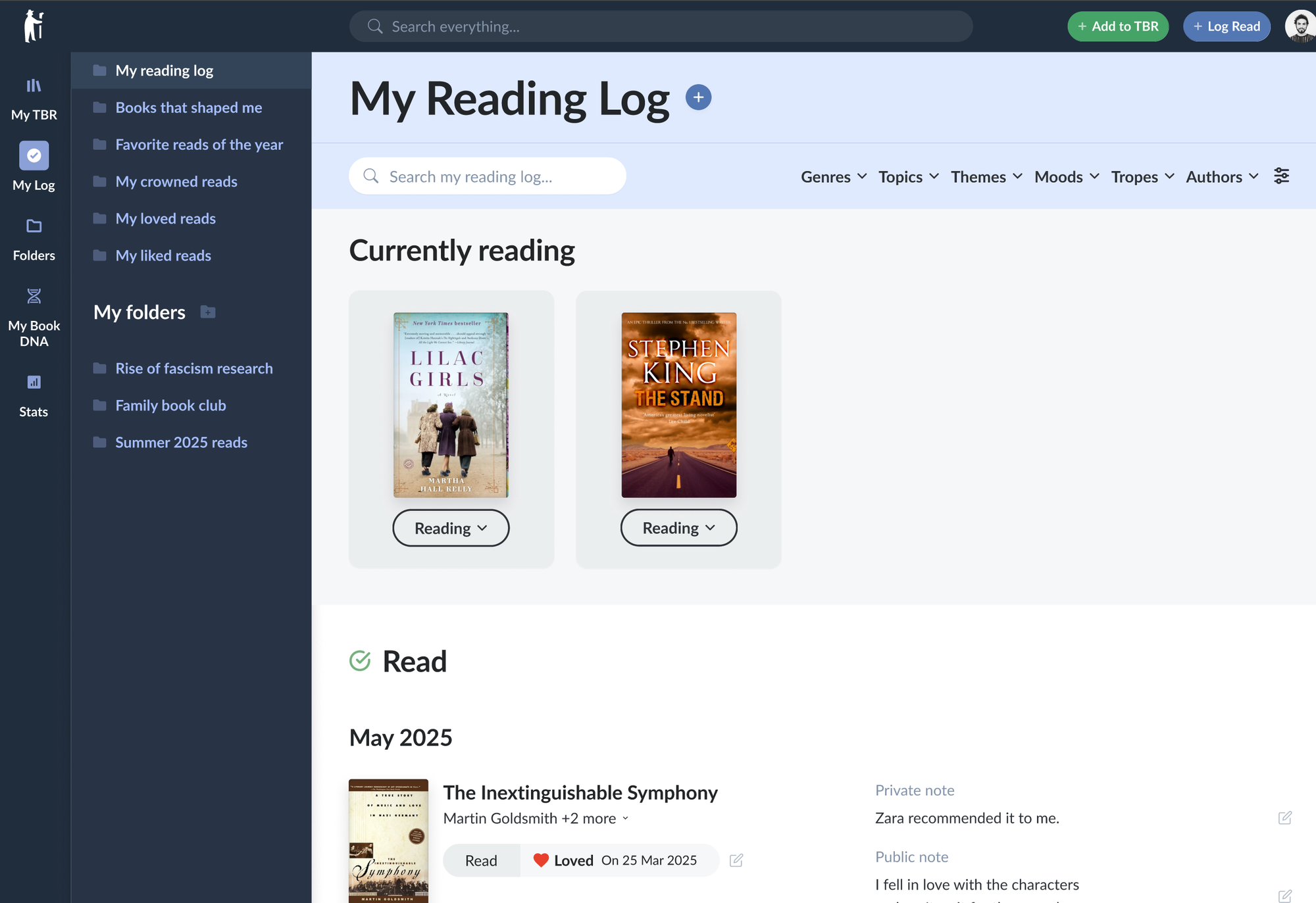
Task: Expand the Topics filter dropdown
Action: [908, 177]
